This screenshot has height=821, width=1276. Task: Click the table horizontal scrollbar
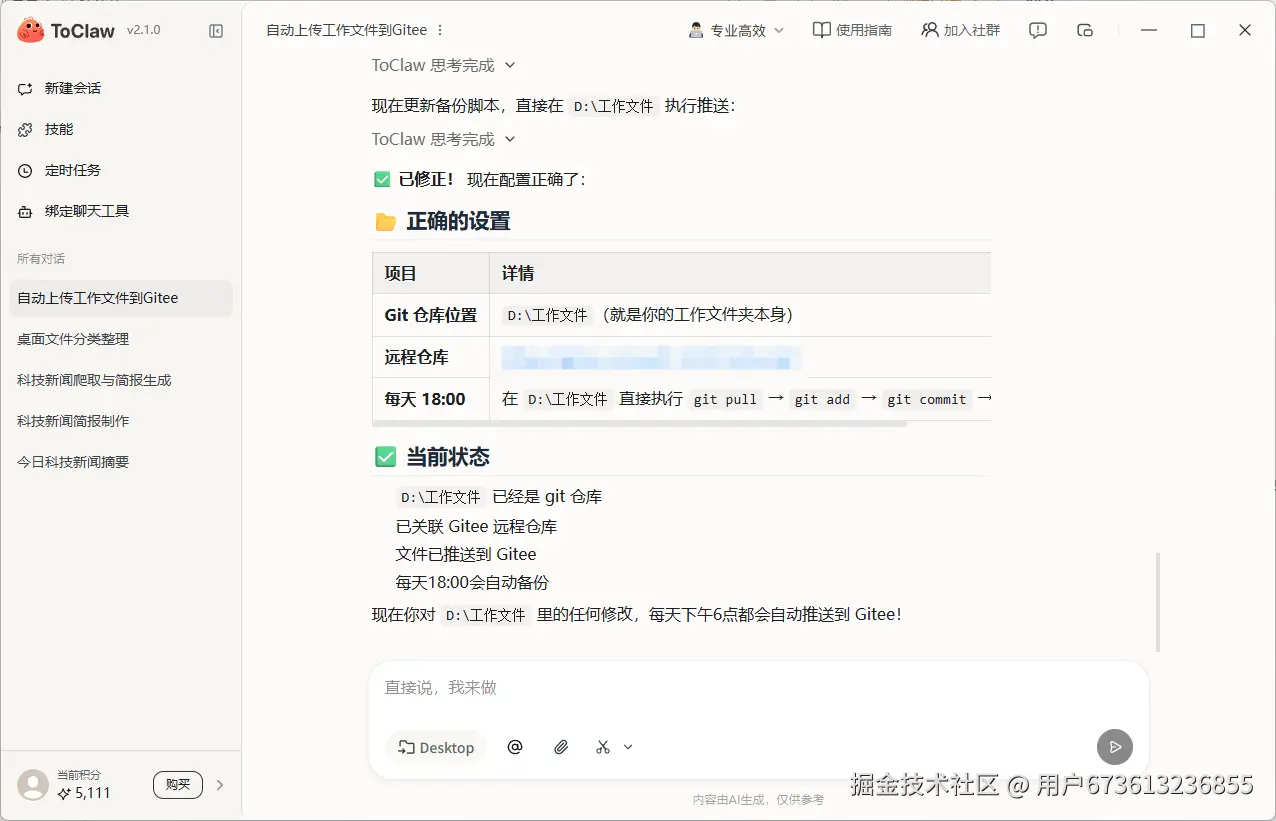[639, 424]
